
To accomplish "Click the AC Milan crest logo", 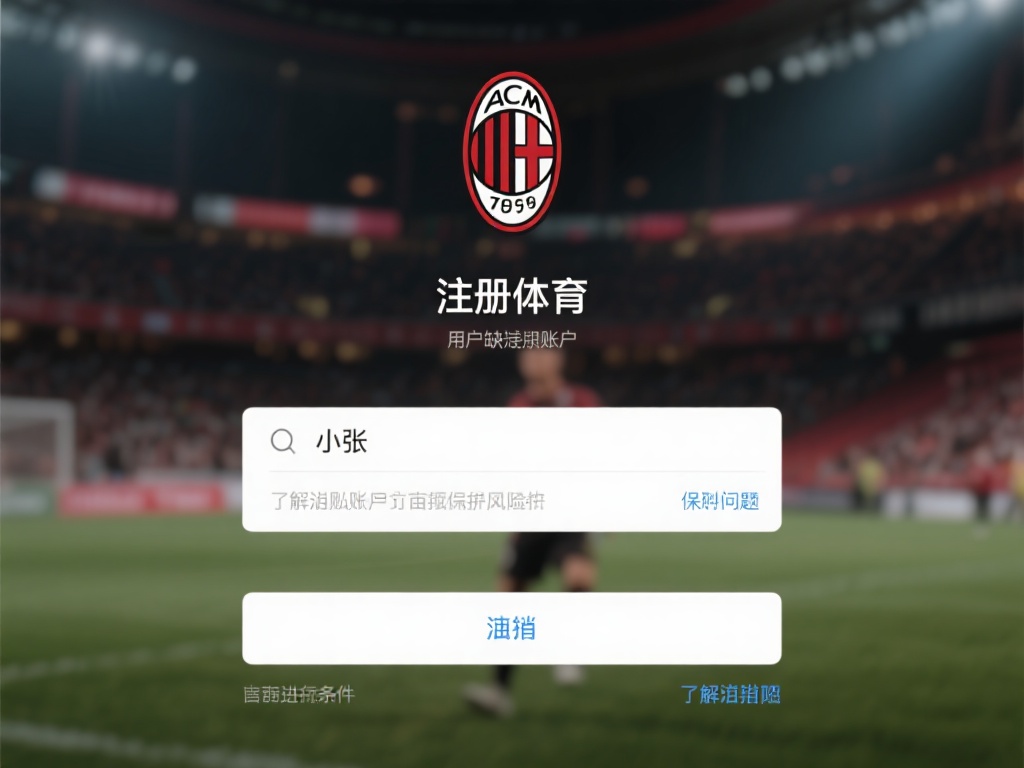I will 511,152.
